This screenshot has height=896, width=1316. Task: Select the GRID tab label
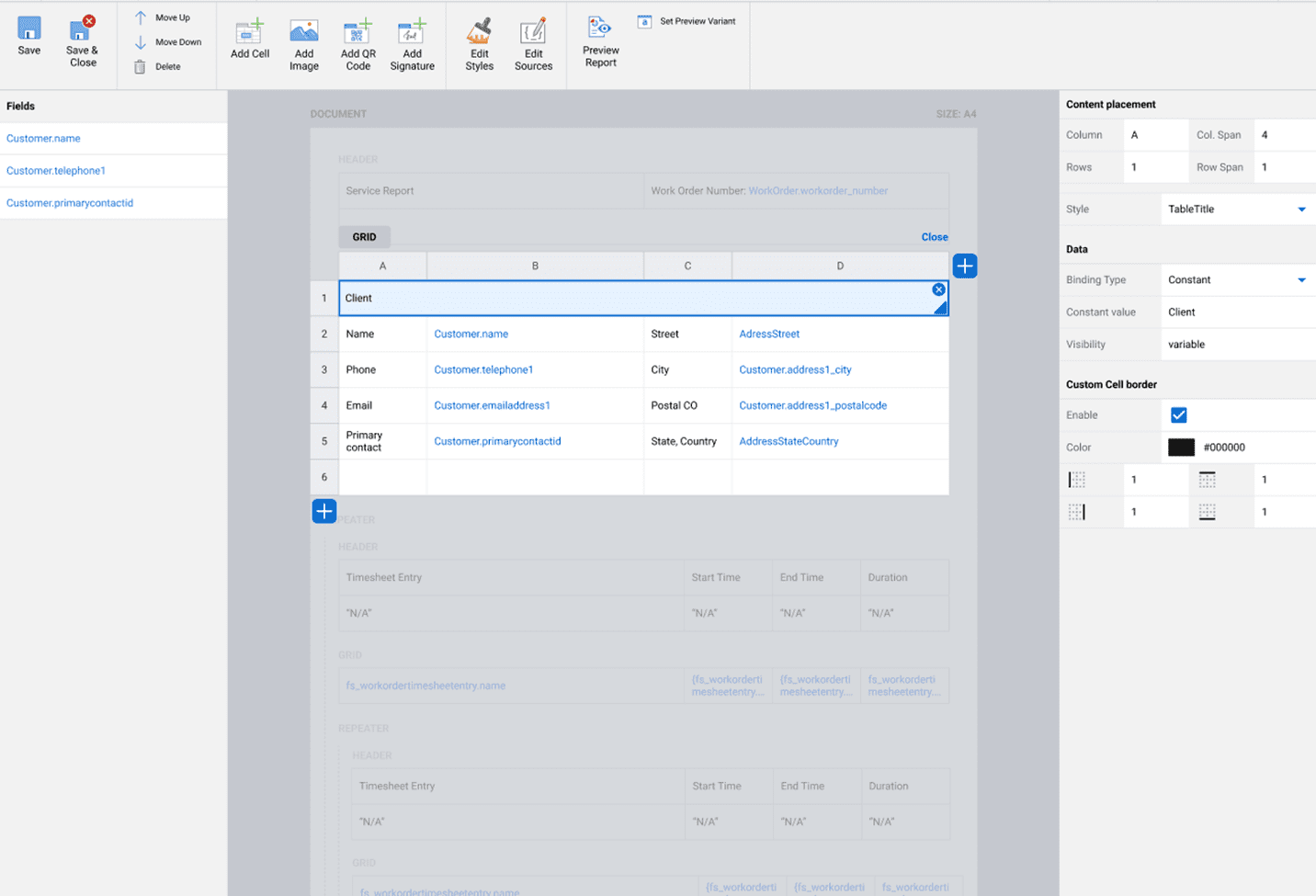click(364, 237)
